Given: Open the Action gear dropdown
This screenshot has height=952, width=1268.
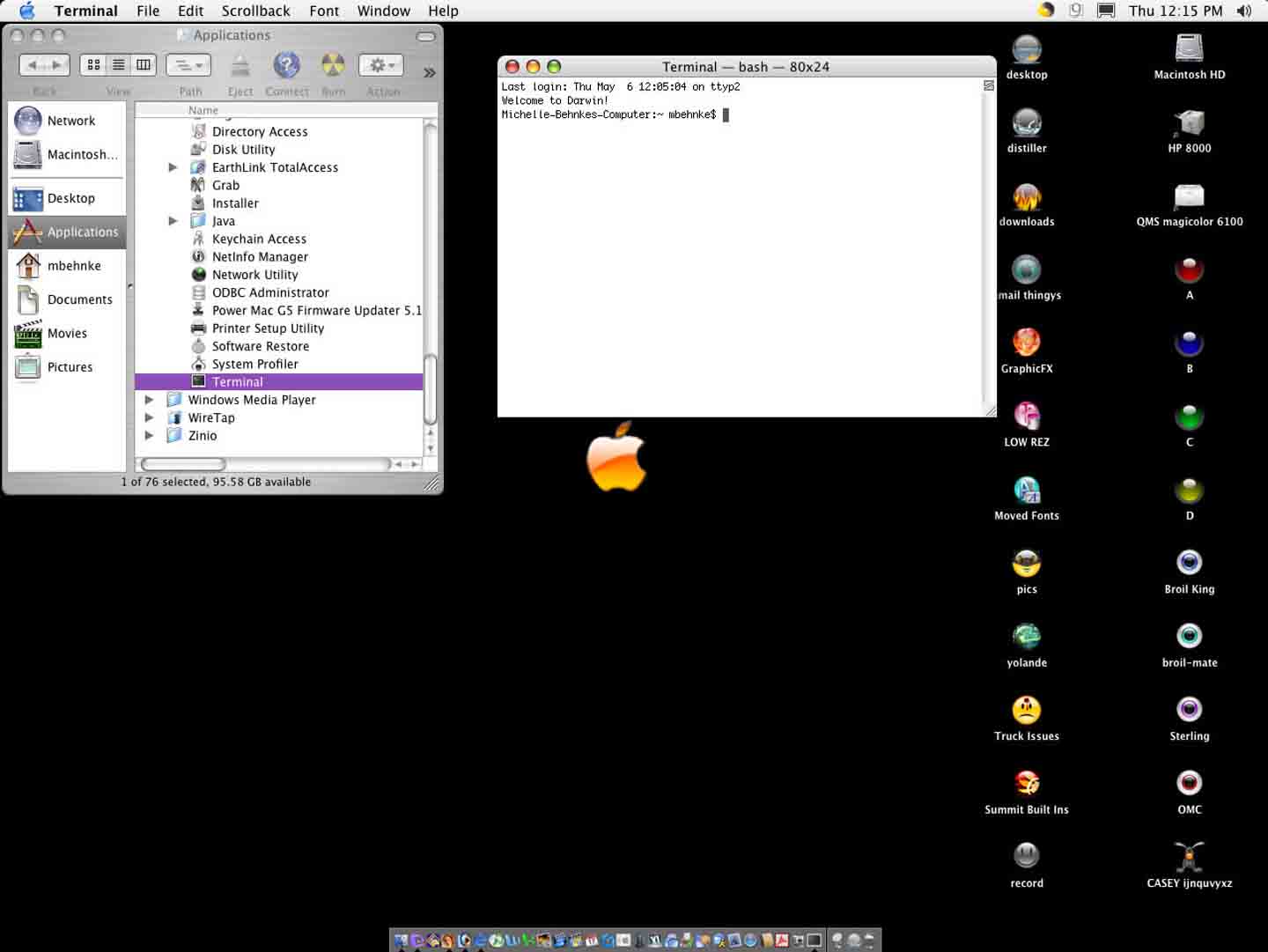Looking at the screenshot, I should click(x=381, y=65).
